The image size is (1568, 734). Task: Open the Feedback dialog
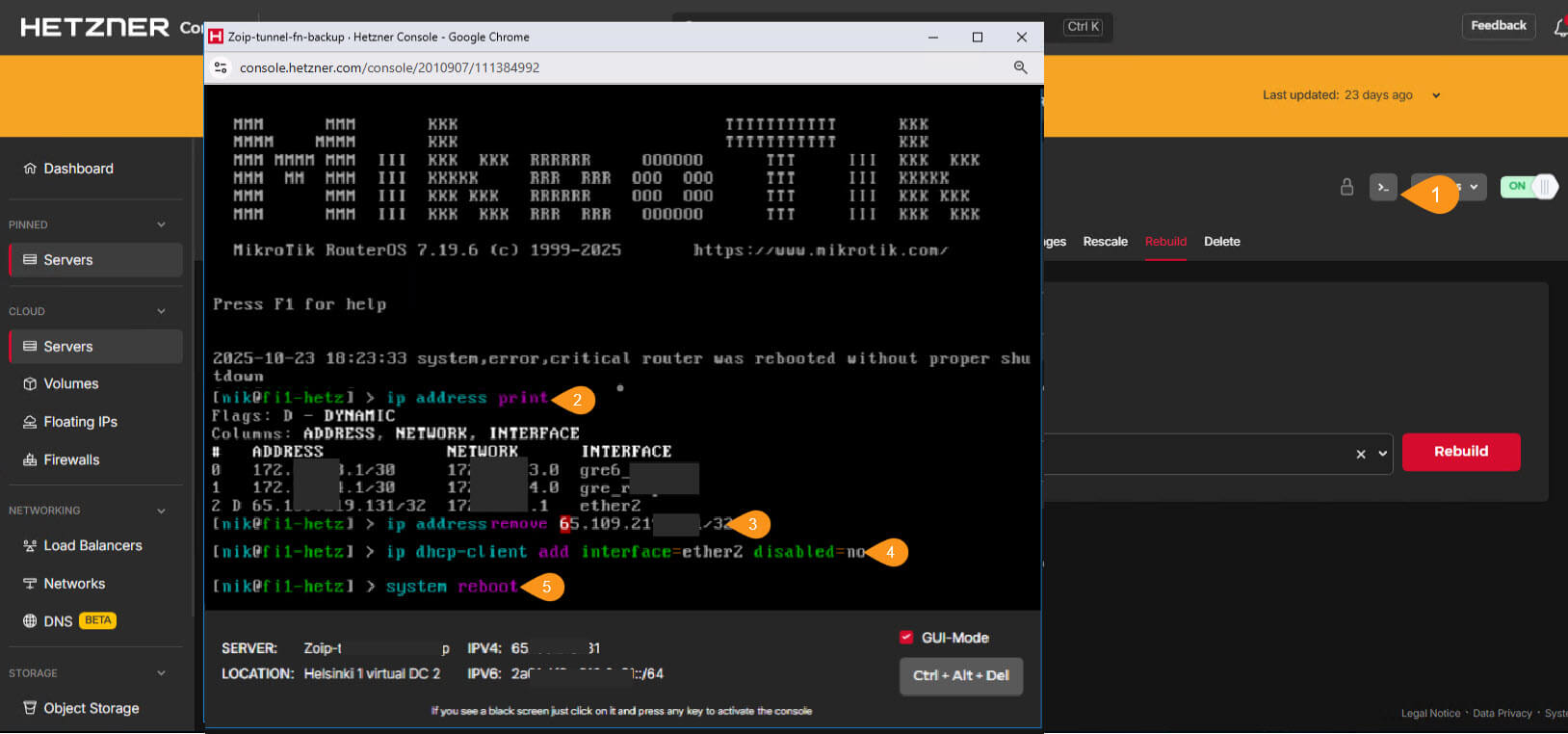coord(1498,26)
